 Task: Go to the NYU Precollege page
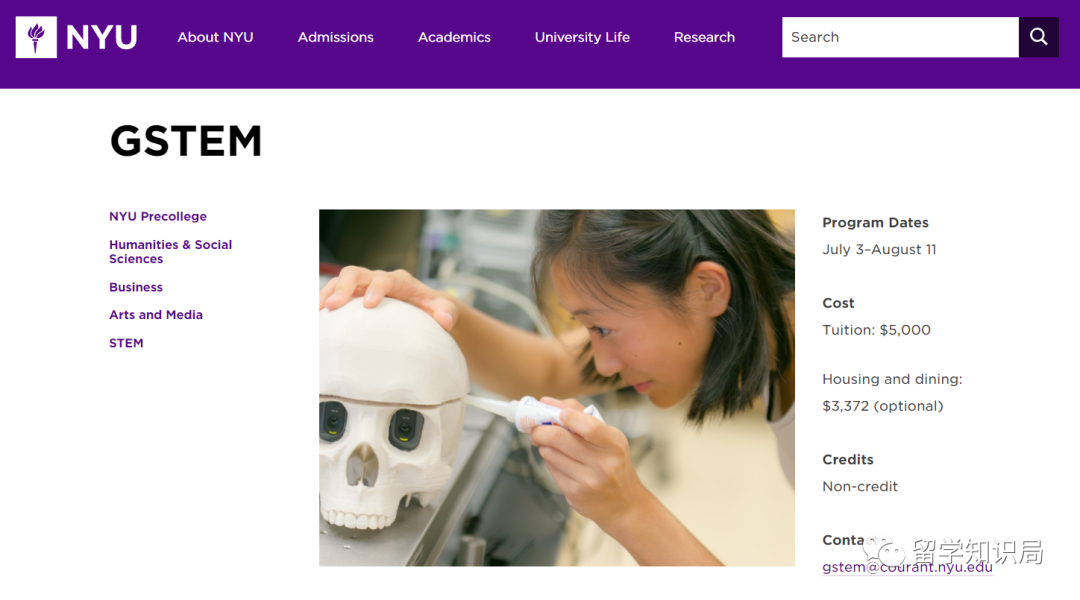coord(158,216)
